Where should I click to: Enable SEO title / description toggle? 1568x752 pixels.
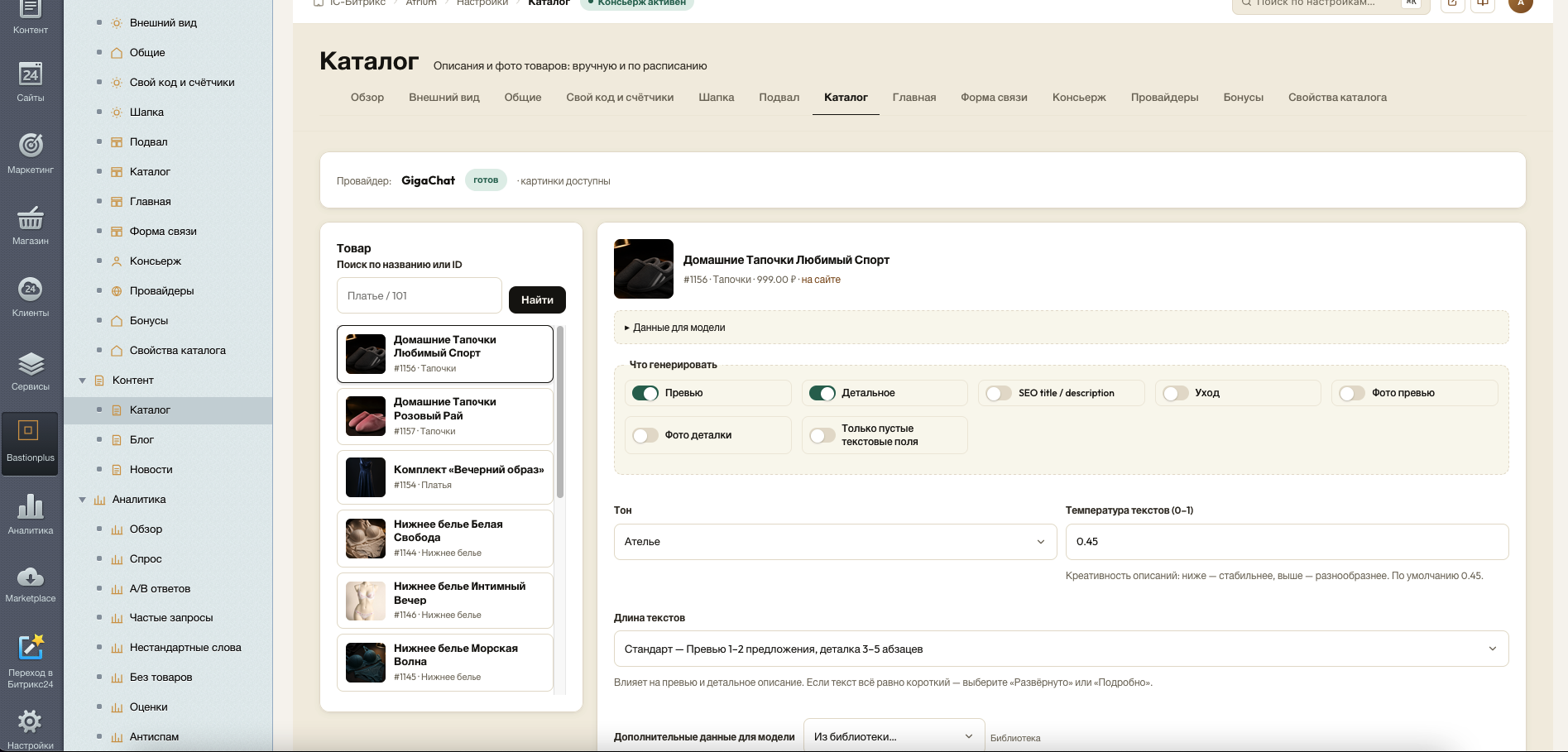999,393
